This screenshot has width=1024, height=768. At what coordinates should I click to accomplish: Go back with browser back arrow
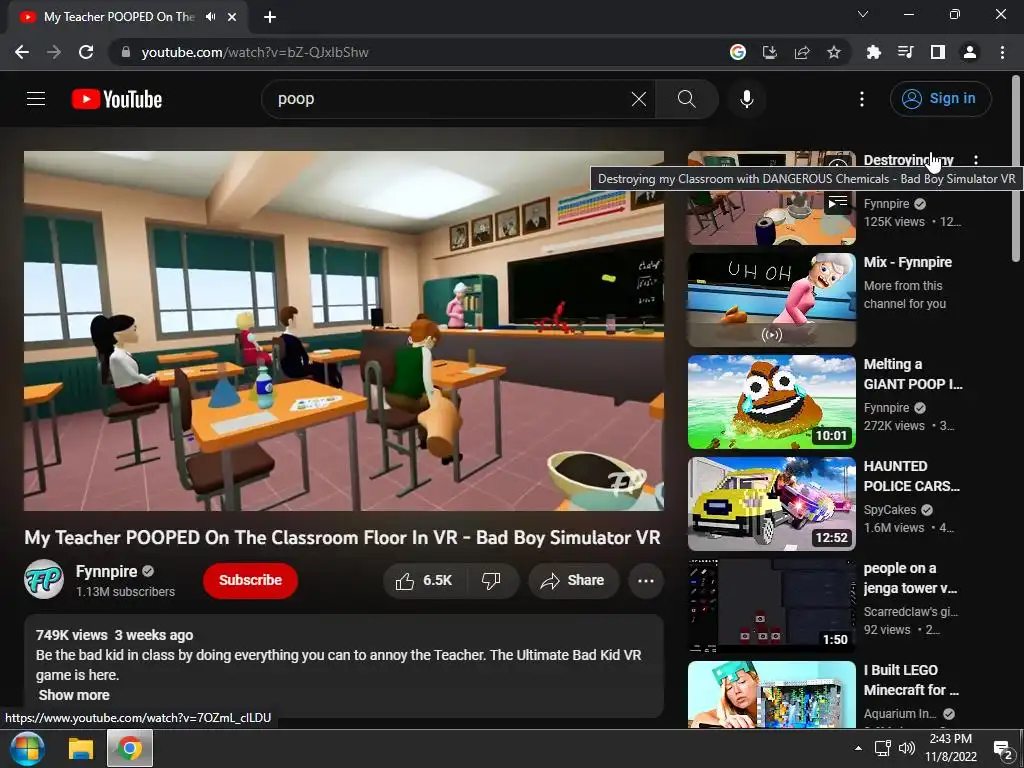point(22,52)
